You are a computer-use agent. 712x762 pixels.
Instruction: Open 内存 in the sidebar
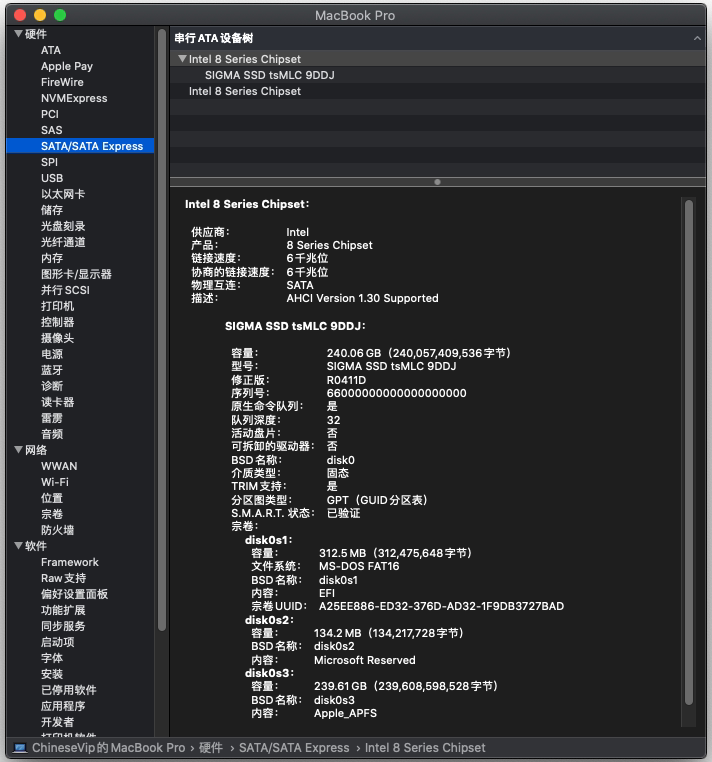[x=52, y=258]
